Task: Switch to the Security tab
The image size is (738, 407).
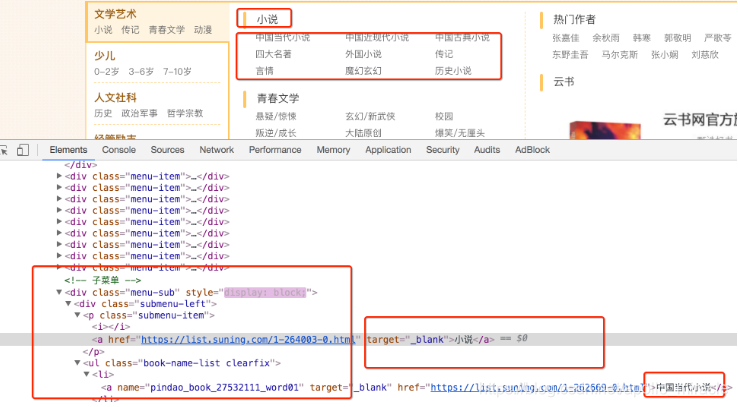Action: (x=442, y=150)
